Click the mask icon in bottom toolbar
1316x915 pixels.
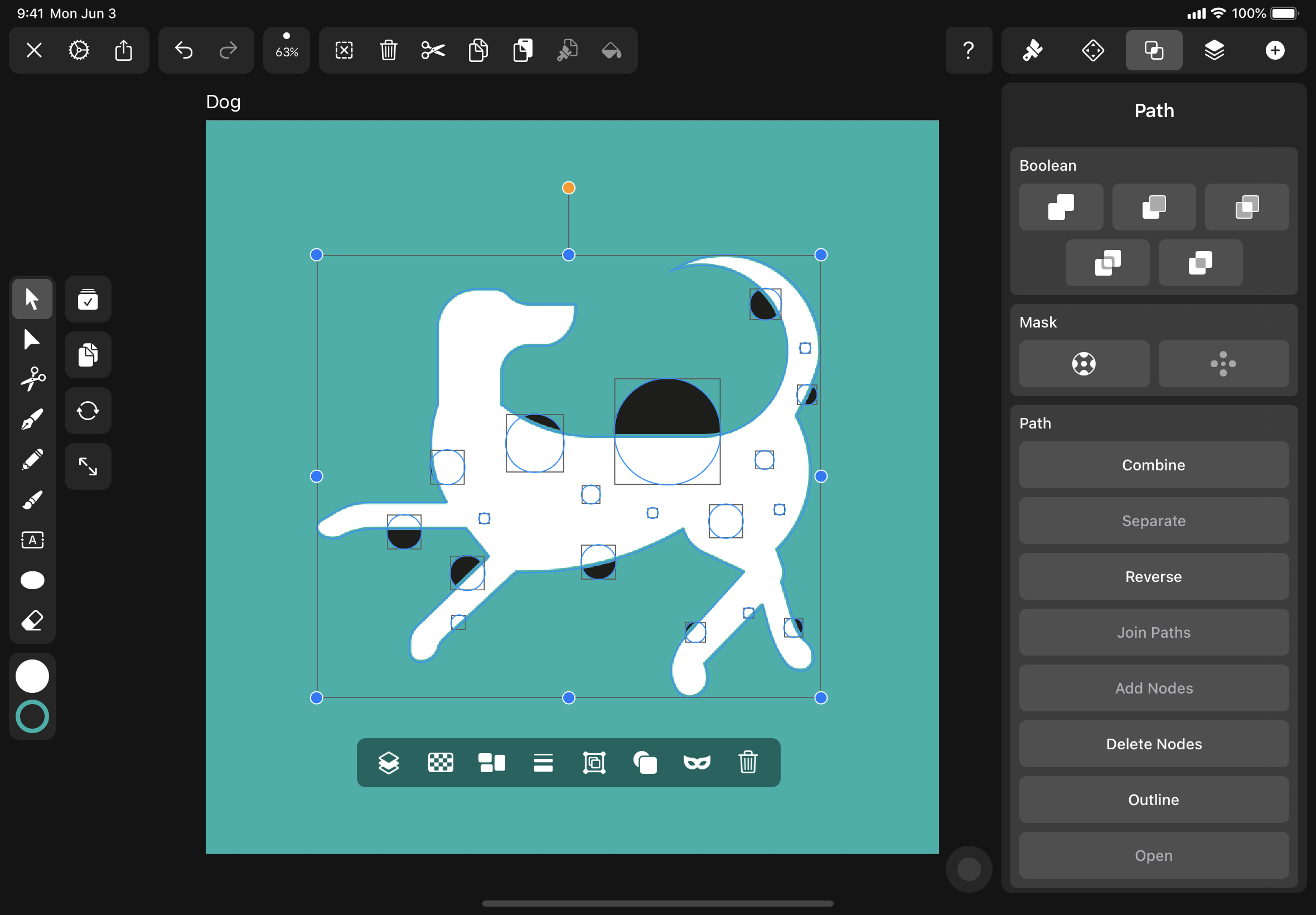696,763
